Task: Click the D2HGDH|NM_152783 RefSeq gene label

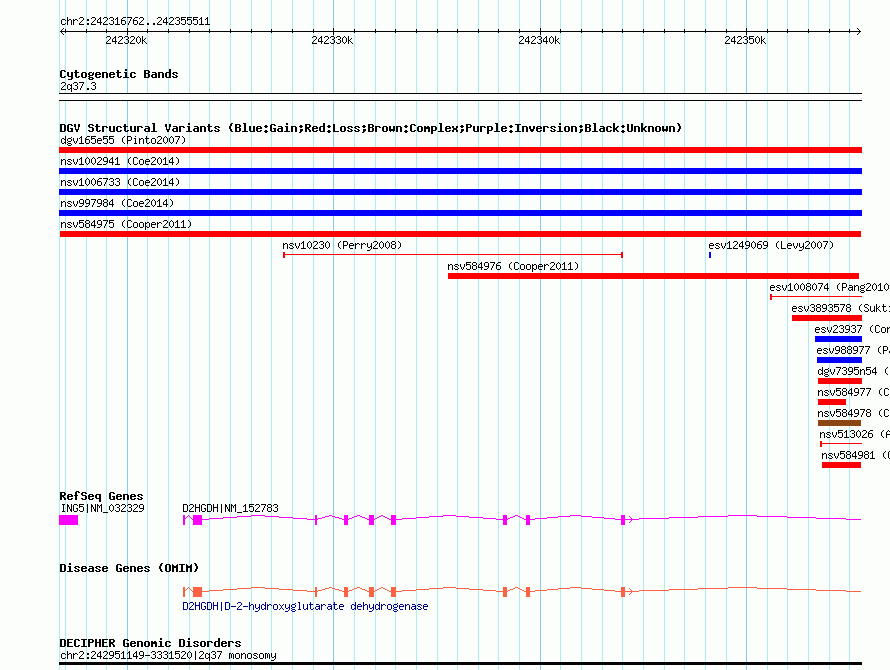Action: [x=230, y=508]
